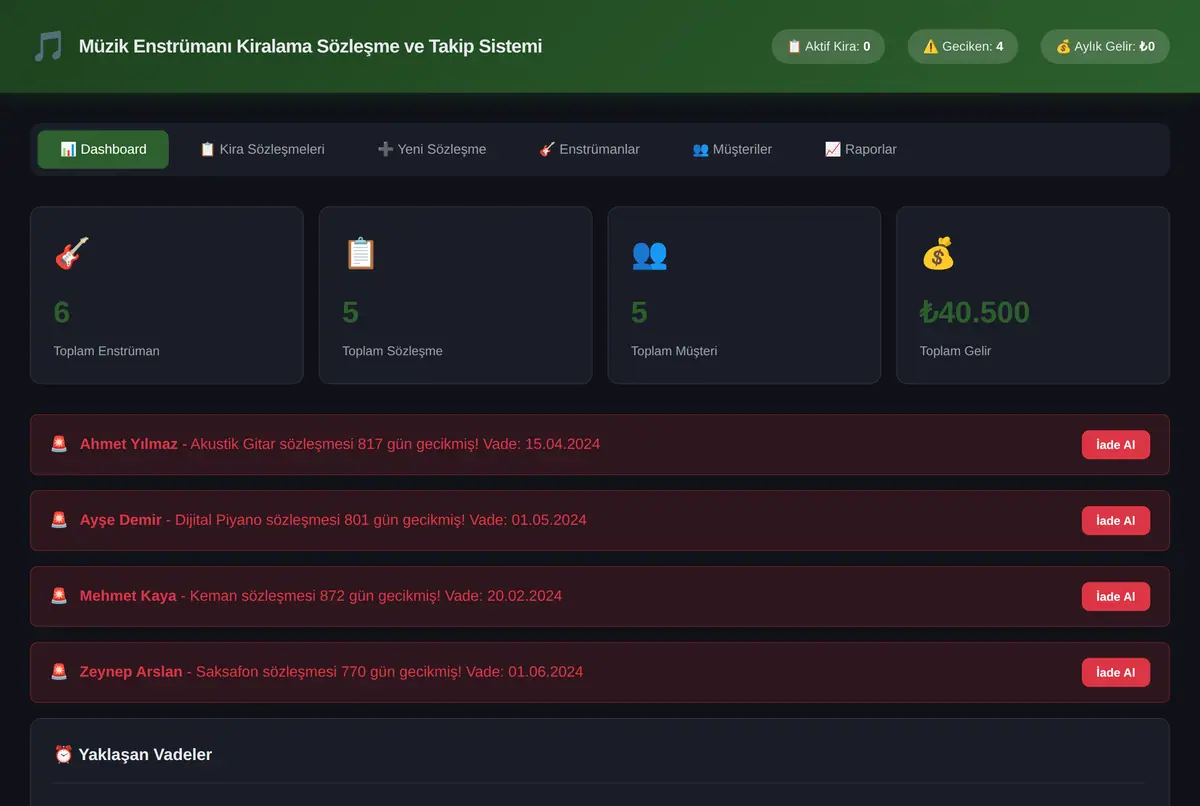This screenshot has width=1200, height=806.
Task: Click the siren icon beside Zeynep Arslan
Action: pos(59,672)
